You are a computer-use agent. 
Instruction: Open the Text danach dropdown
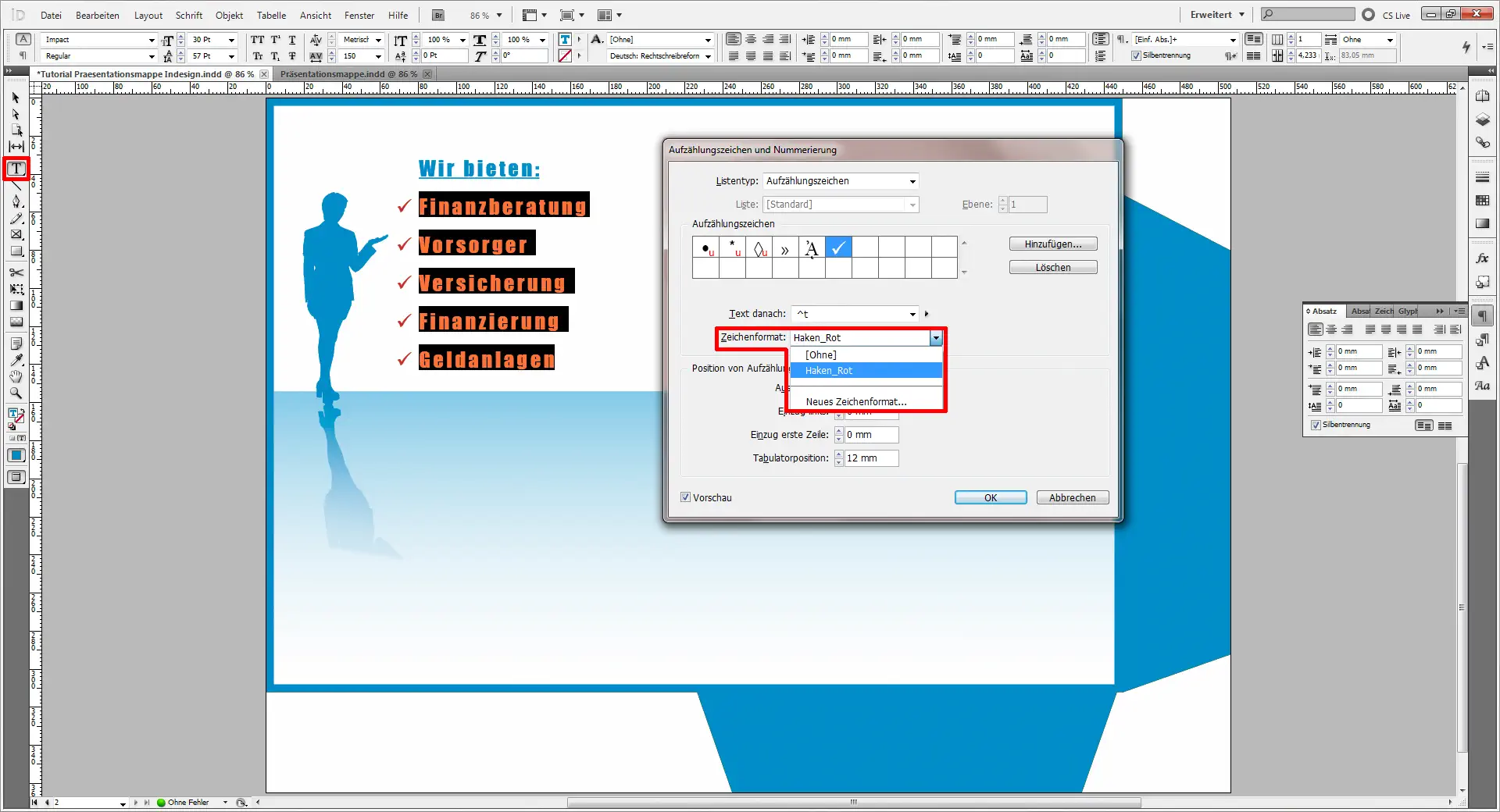pos(911,314)
